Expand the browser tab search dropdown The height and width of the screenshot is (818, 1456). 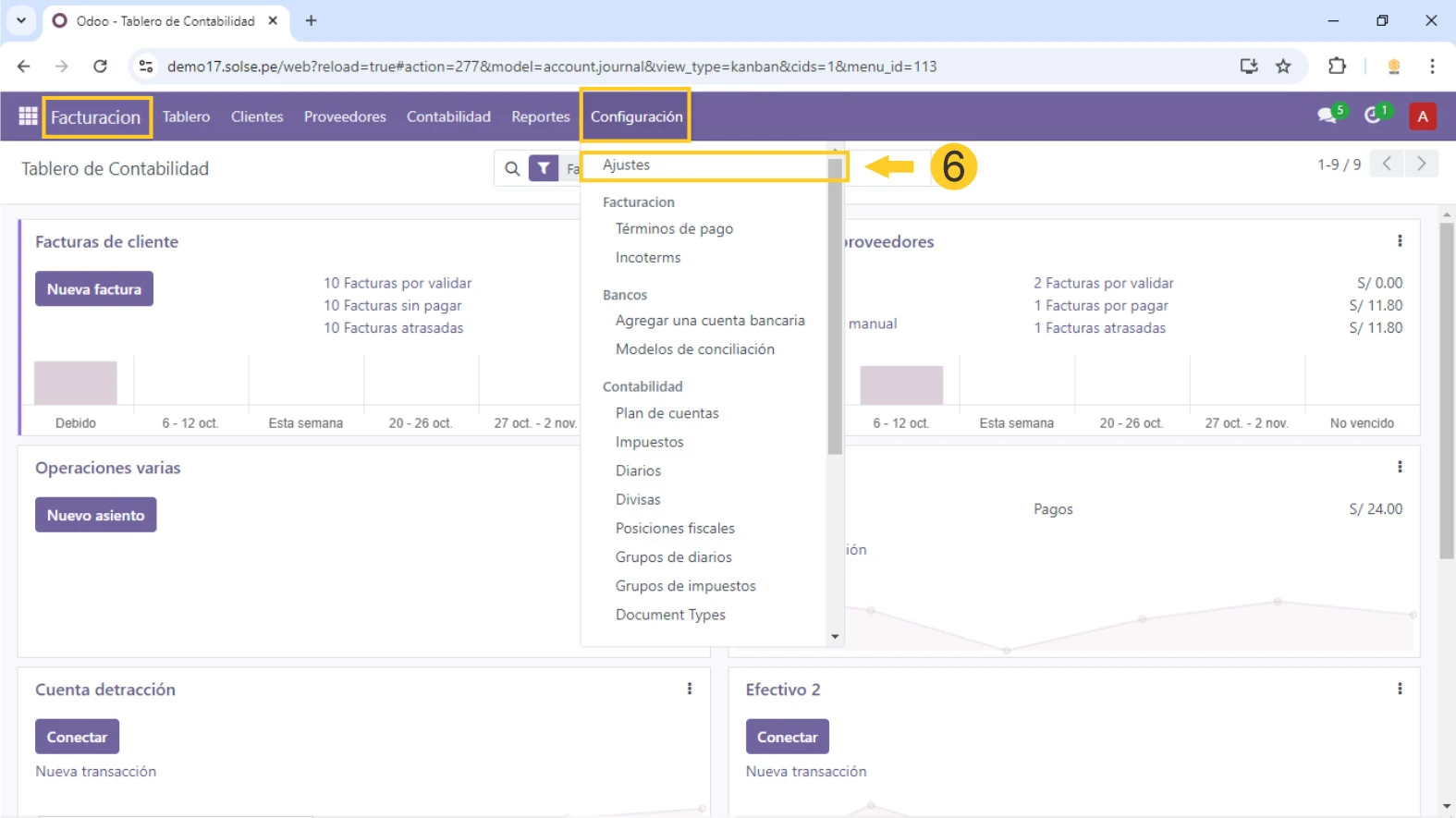click(20, 20)
